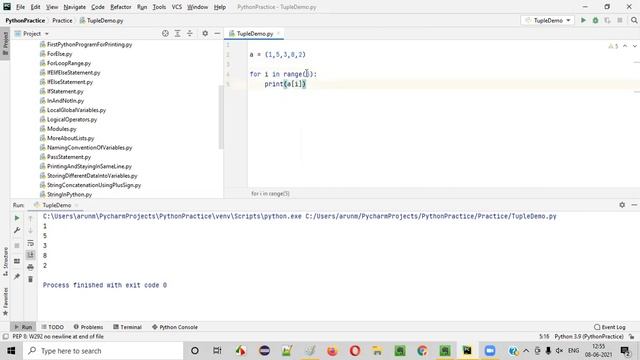Stop the process using top toolbar stop icon
The height and width of the screenshot is (360, 640).
point(620,20)
